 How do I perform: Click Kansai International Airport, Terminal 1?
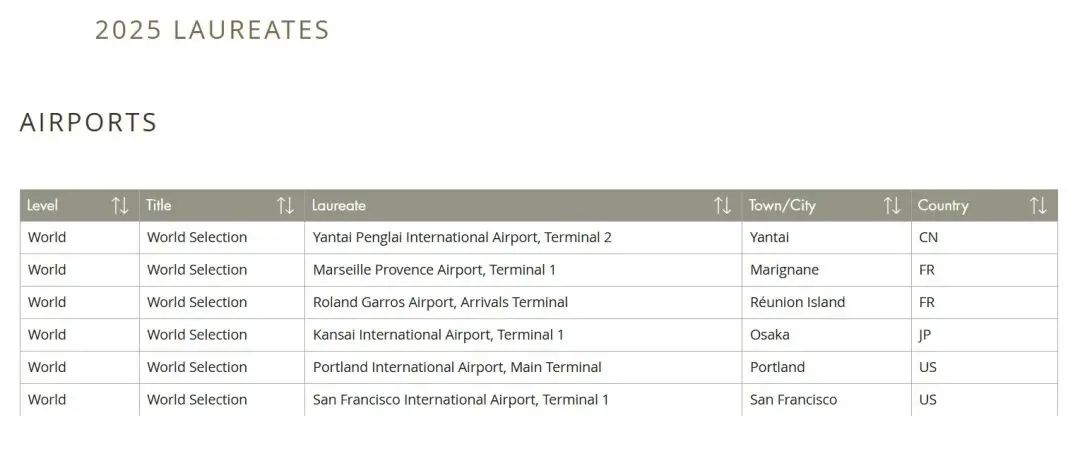click(438, 335)
